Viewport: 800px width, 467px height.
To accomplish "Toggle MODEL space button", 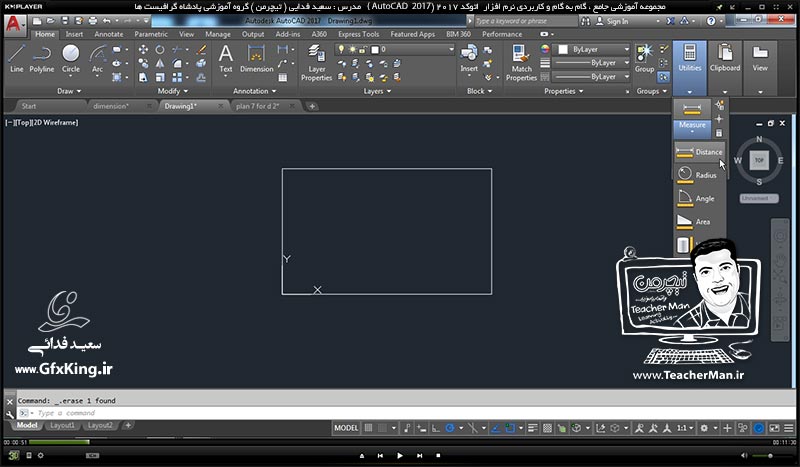I will 346,428.
